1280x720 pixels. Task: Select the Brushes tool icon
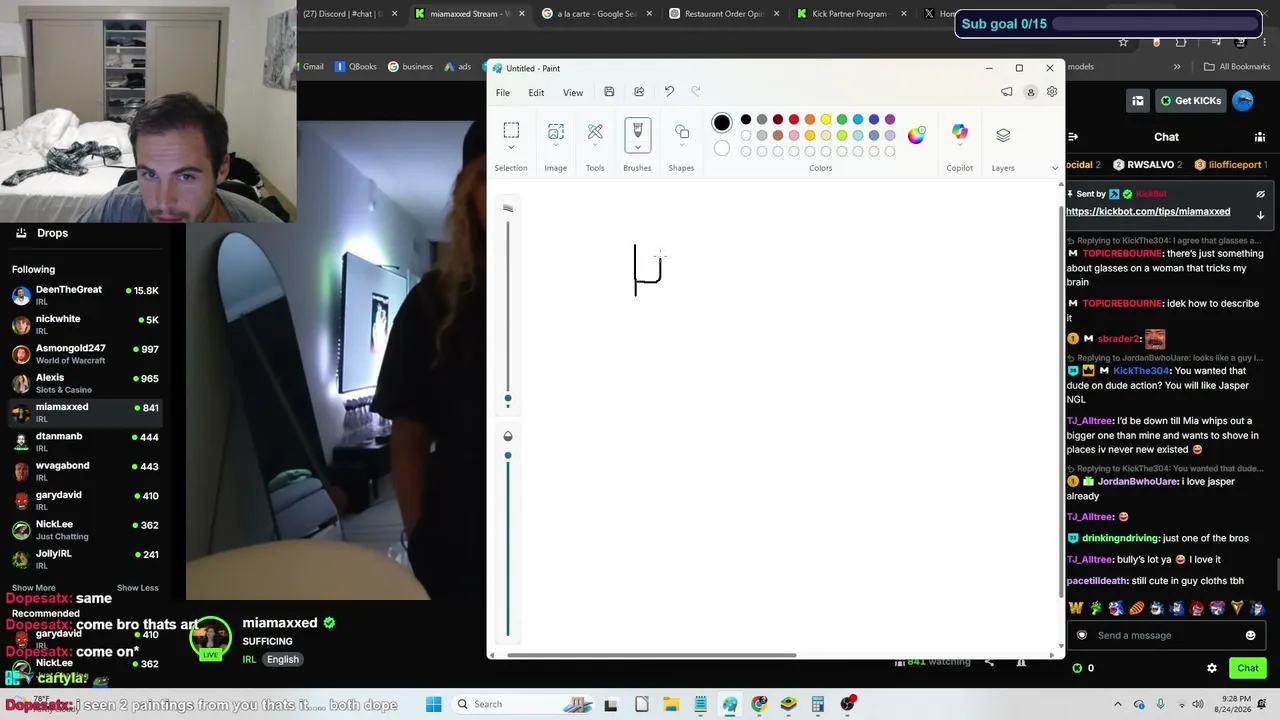point(637,130)
